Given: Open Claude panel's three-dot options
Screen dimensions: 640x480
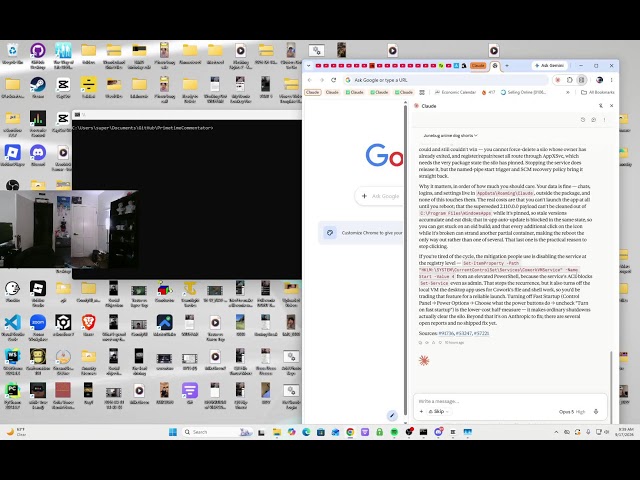Looking at the screenshot, I should click(604, 120).
